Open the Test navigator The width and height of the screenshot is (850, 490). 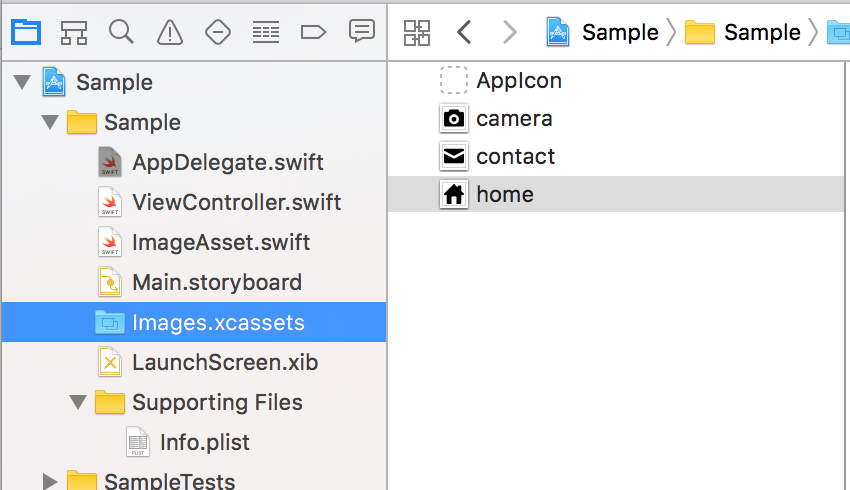pyautogui.click(x=217, y=32)
